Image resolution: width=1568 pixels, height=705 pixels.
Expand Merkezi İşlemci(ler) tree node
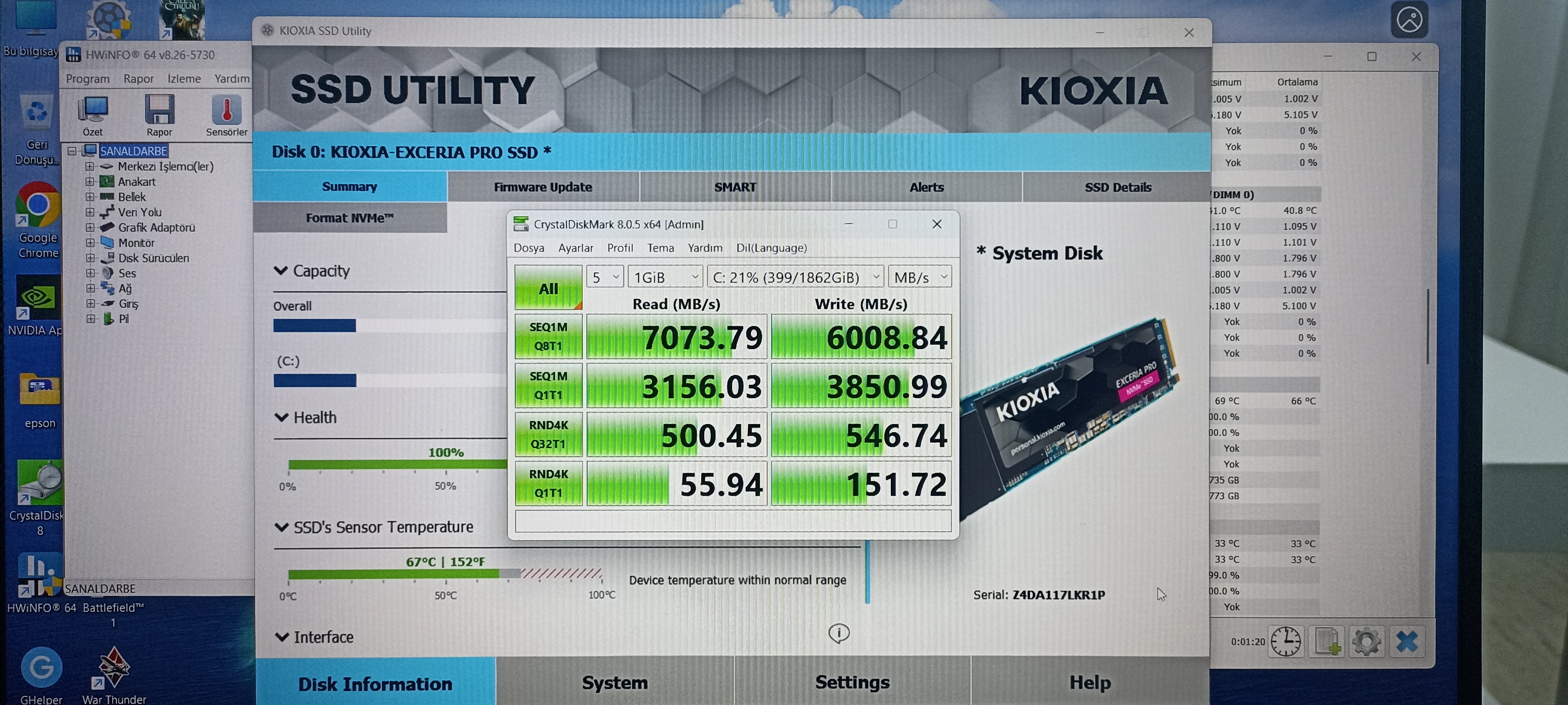(x=90, y=166)
